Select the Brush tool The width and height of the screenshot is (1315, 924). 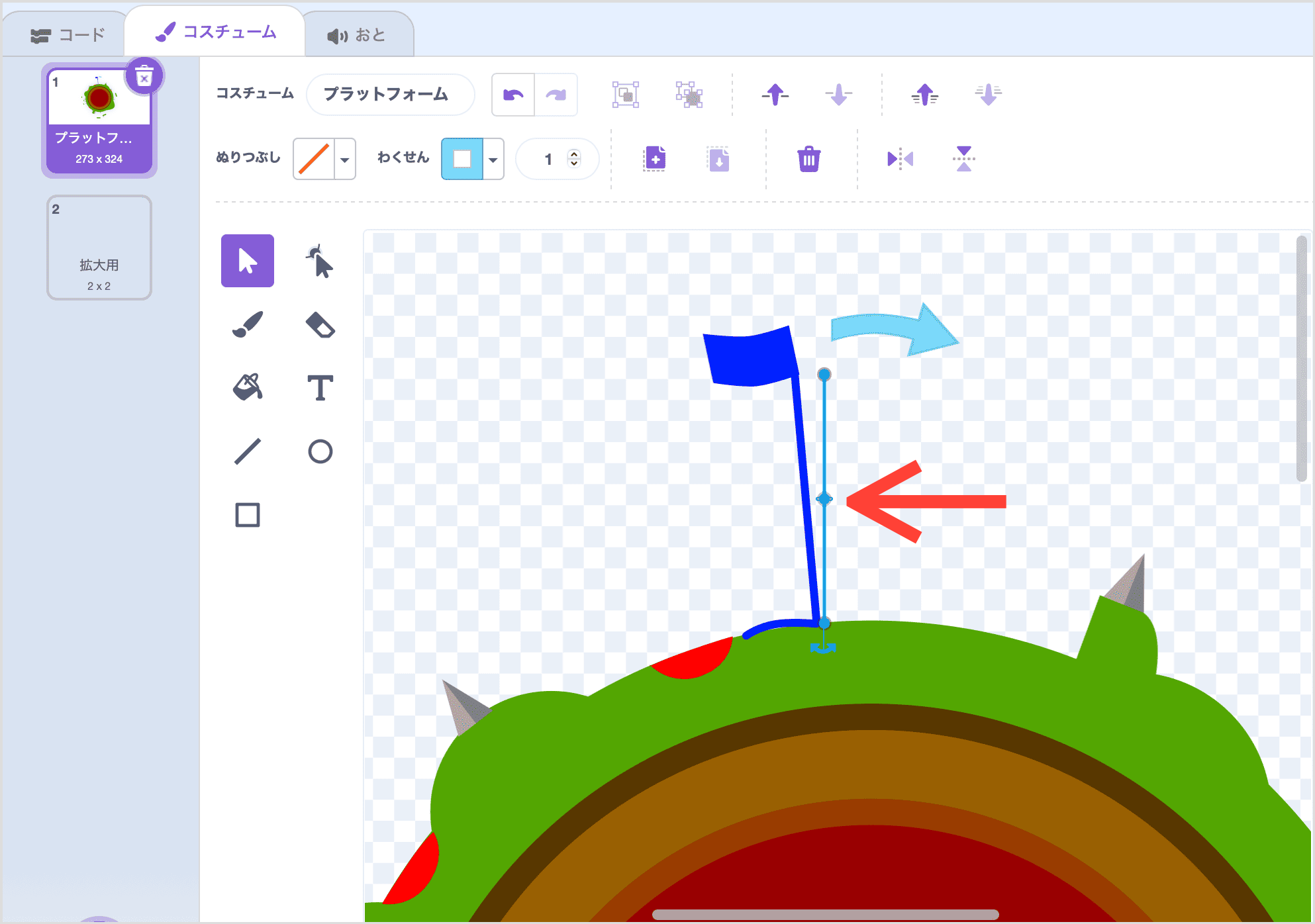click(248, 324)
